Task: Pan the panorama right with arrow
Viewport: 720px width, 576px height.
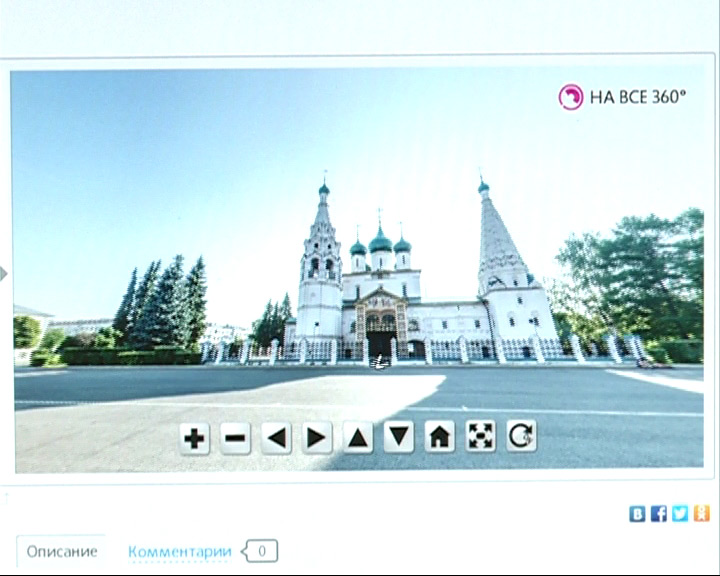Action: [317, 438]
